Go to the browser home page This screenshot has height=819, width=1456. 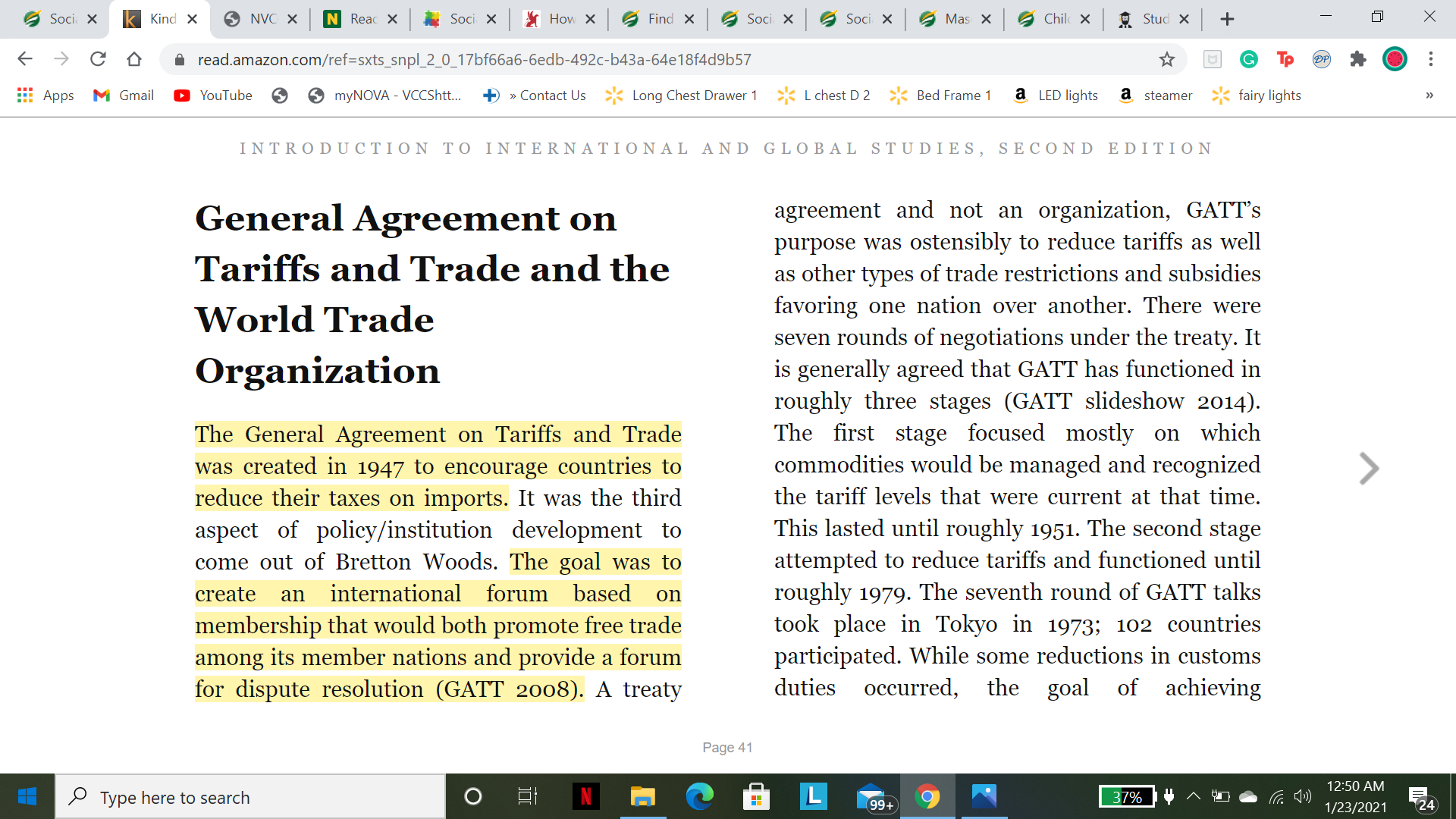[134, 59]
